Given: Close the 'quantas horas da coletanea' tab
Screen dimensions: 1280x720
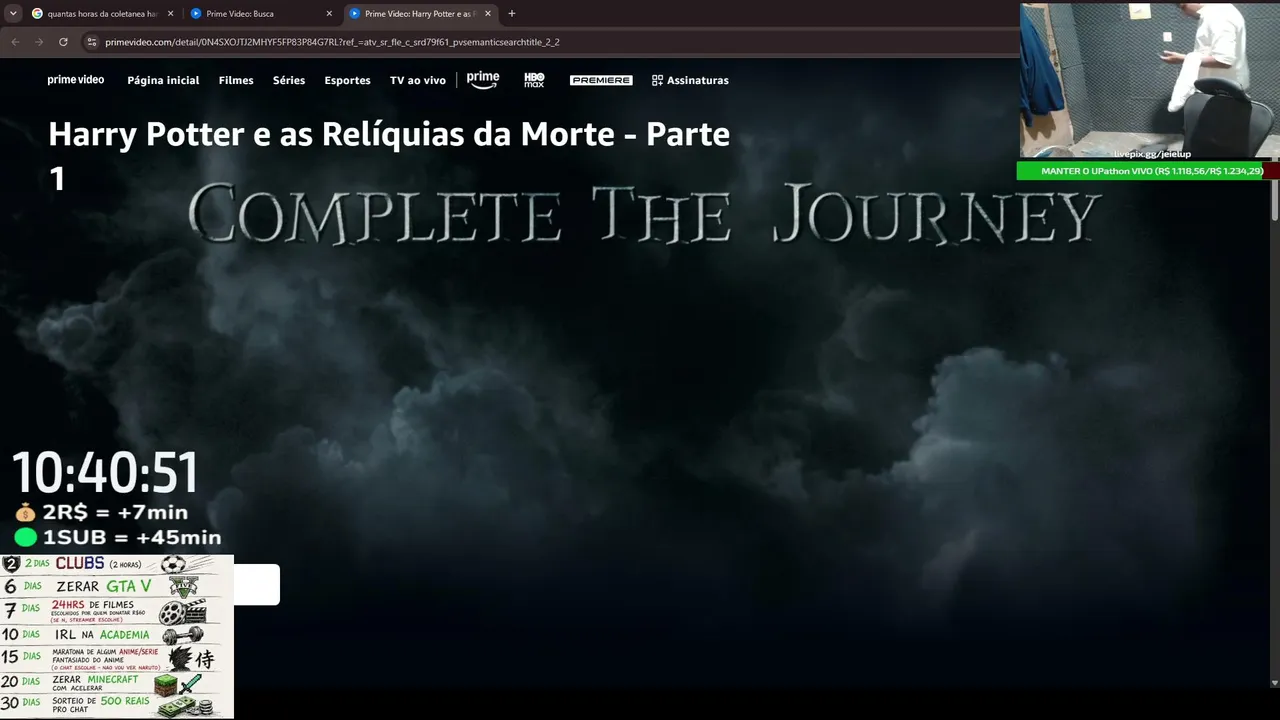Looking at the screenshot, I should [170, 14].
